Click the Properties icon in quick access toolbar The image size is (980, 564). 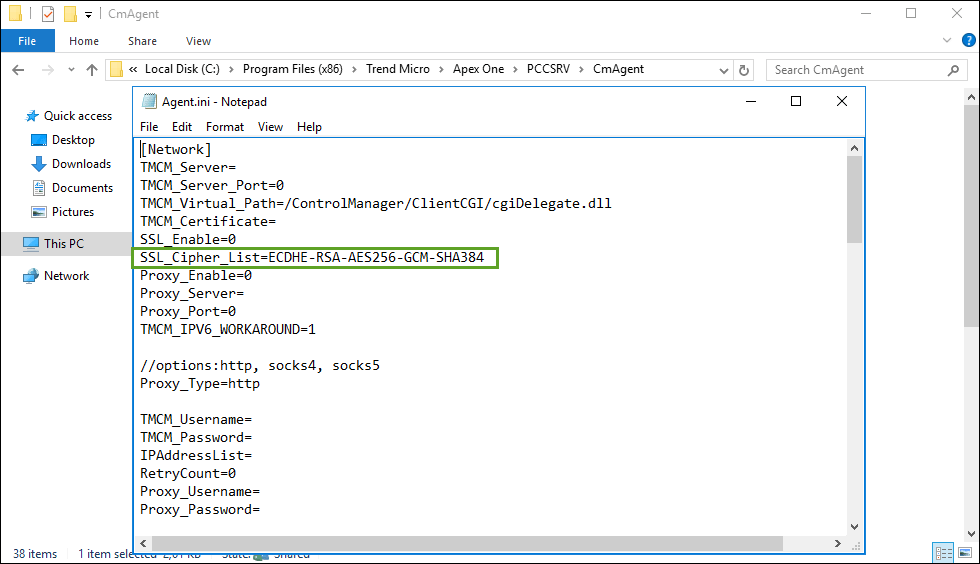[47, 14]
